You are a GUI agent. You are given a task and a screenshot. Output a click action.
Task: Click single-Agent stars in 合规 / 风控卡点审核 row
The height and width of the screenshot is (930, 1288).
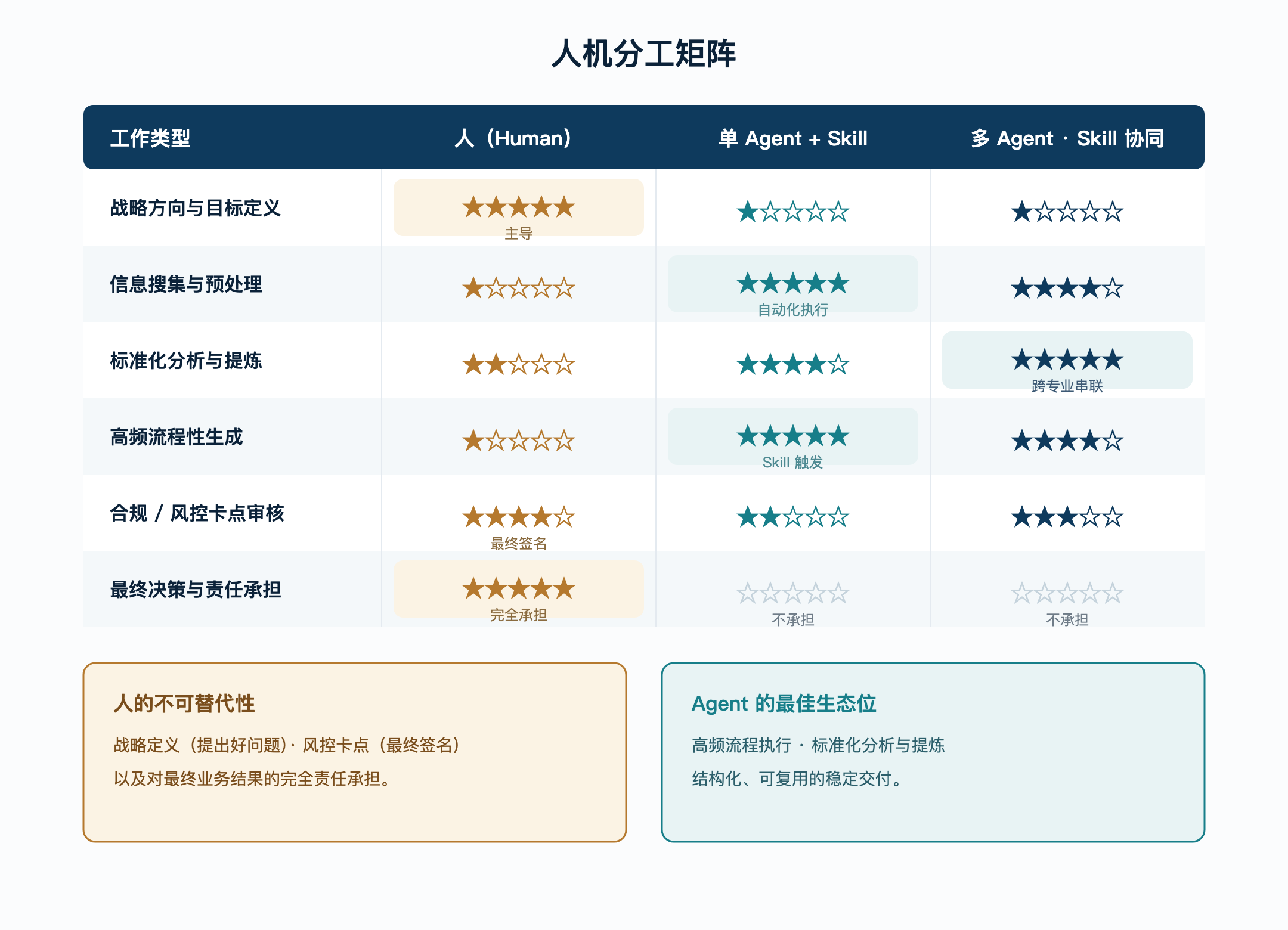coord(792,517)
